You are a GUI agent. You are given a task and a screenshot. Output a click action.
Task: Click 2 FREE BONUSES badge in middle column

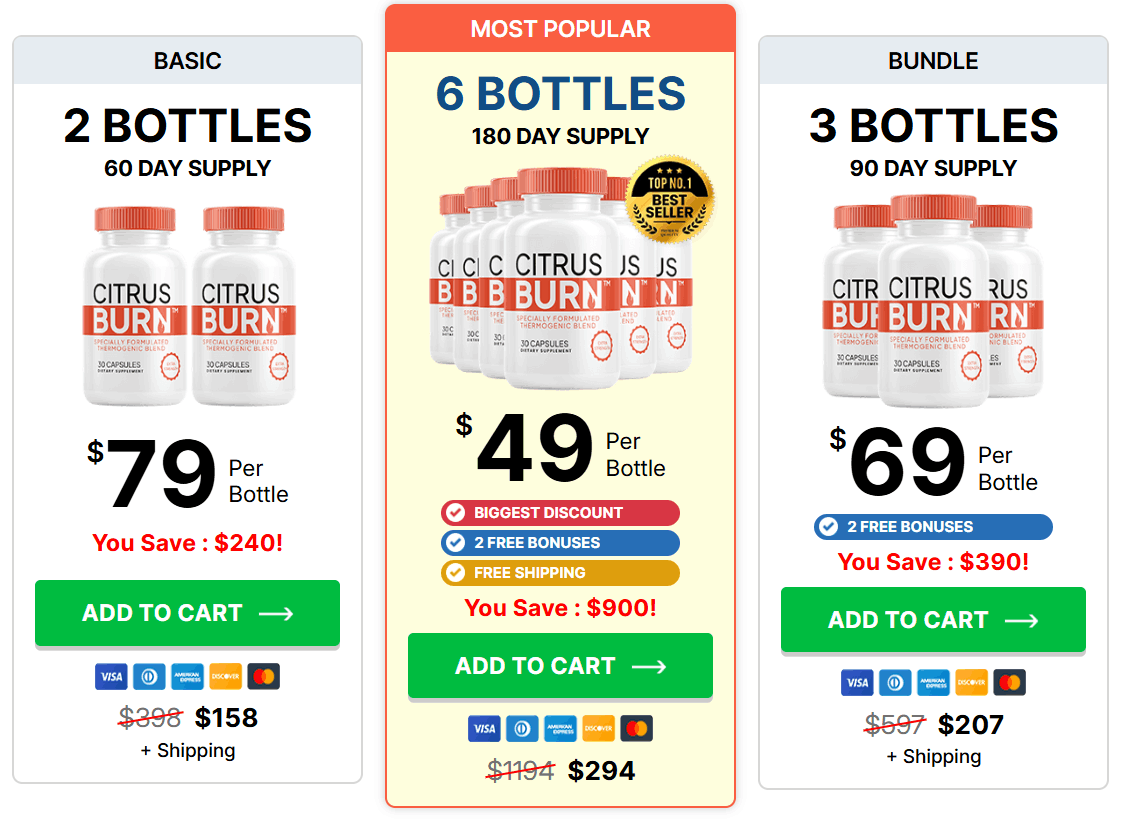pos(559,543)
